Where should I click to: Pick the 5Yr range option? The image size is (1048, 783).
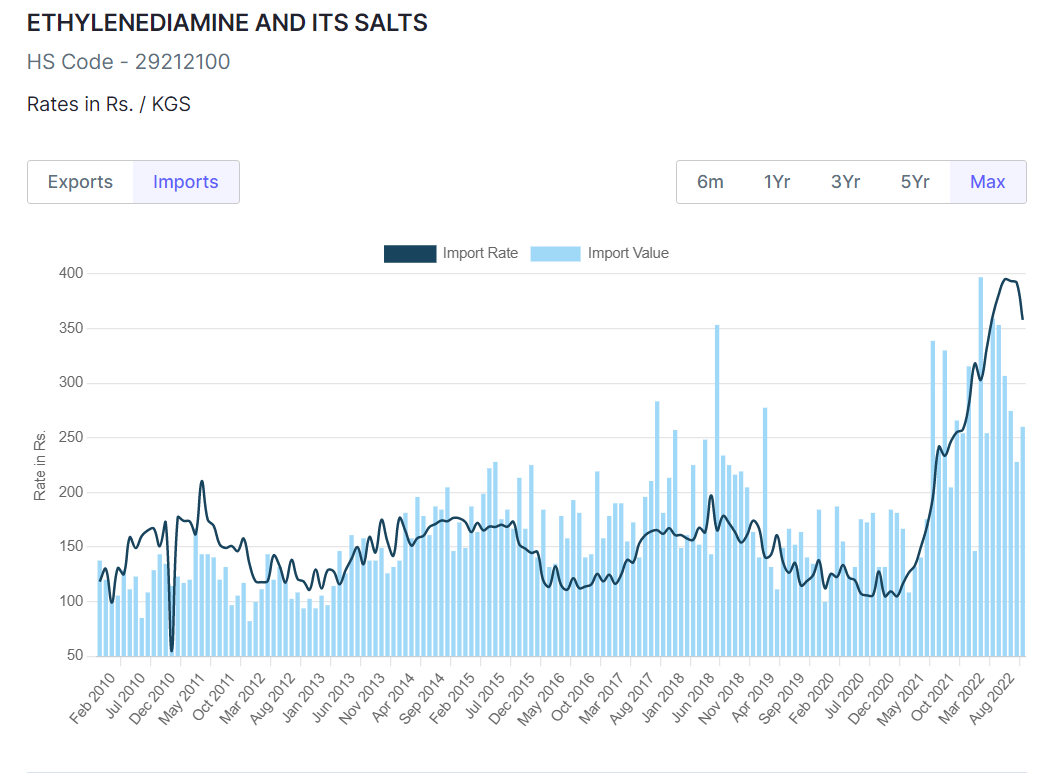click(914, 182)
